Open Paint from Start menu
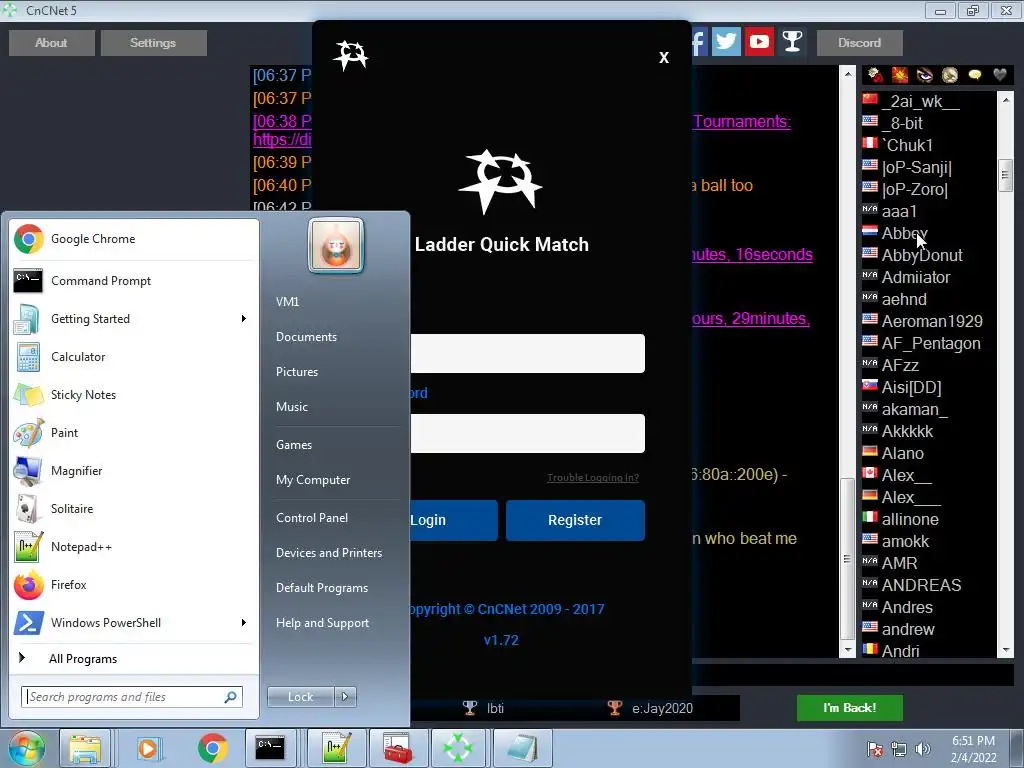Viewport: 1024px width, 768px height. [134, 432]
